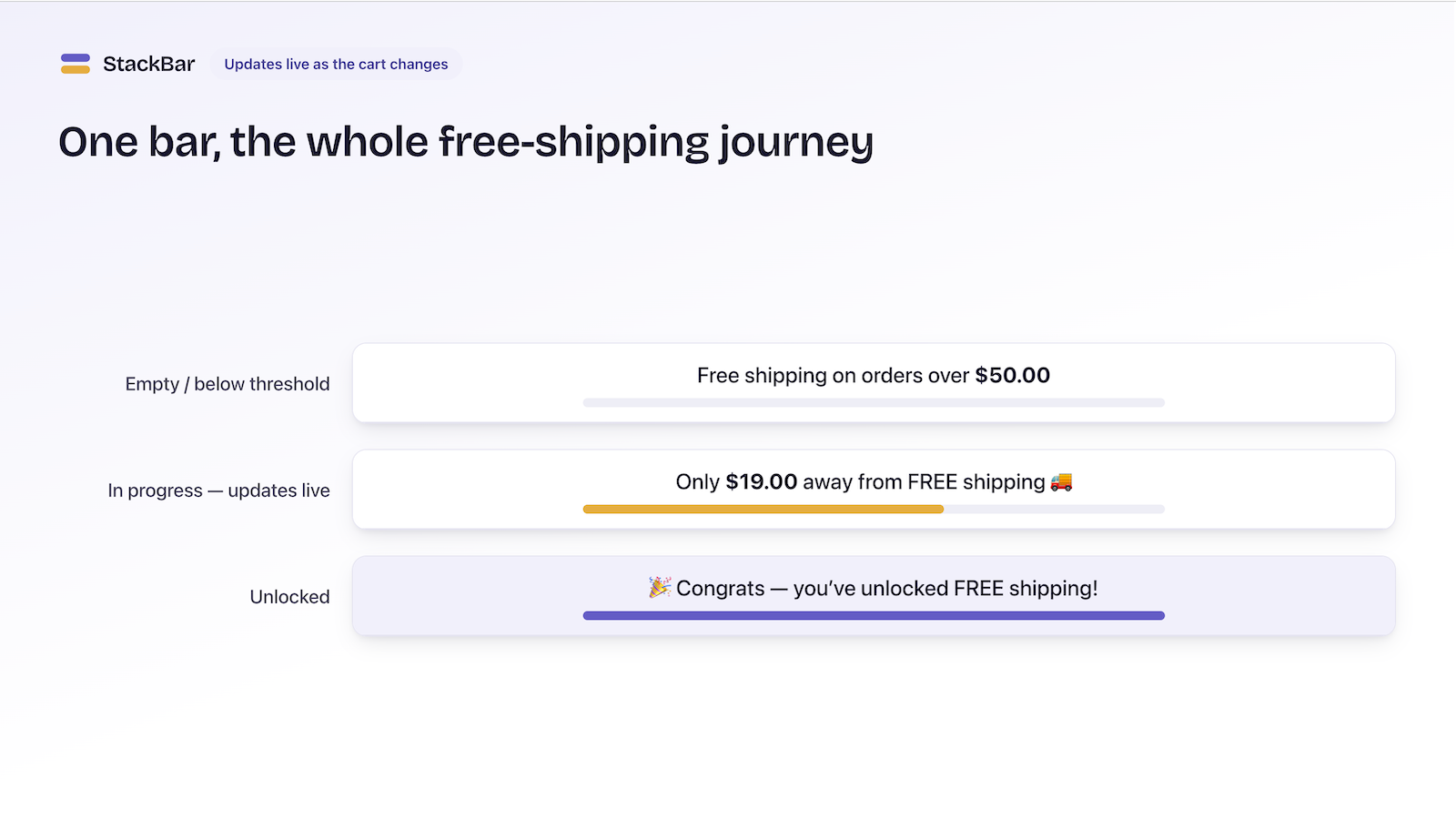Click the 'Unlocked' state label

pyautogui.click(x=289, y=597)
